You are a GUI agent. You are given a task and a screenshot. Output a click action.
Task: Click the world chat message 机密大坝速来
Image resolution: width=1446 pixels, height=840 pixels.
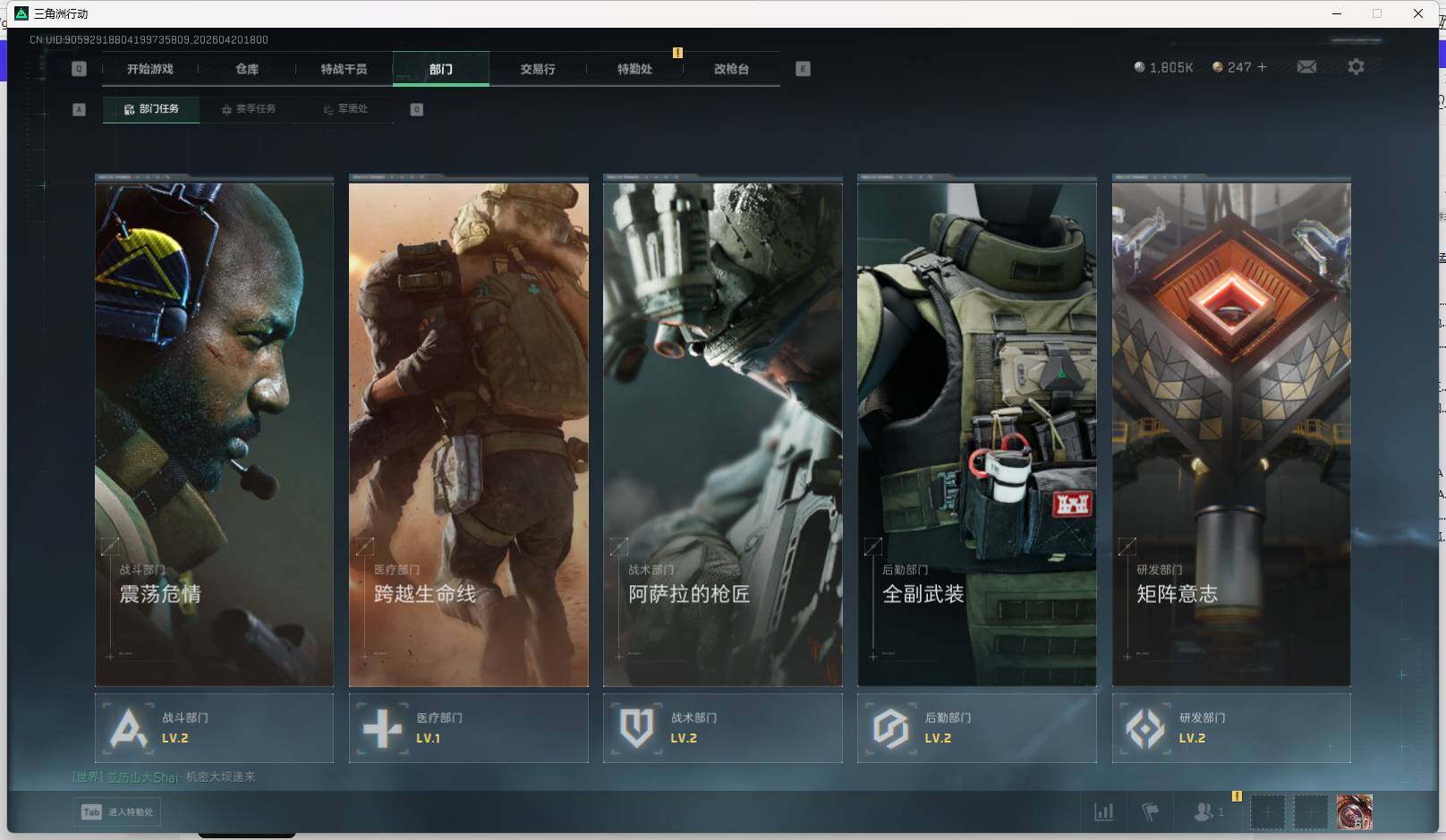pos(220,776)
